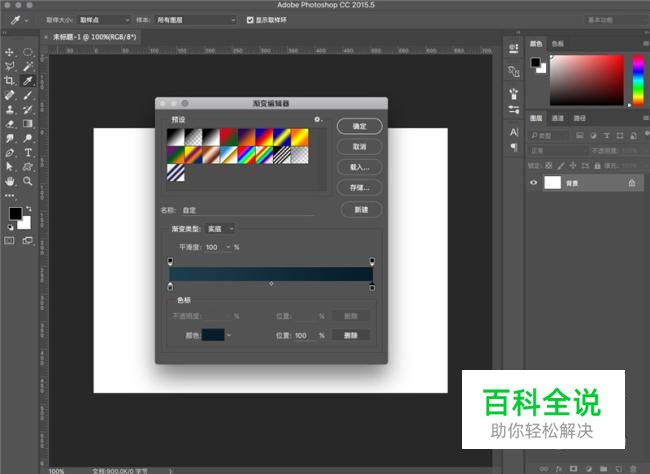650x474 pixels.
Task: Select the black-to-white first gradient preset
Action: (175, 137)
